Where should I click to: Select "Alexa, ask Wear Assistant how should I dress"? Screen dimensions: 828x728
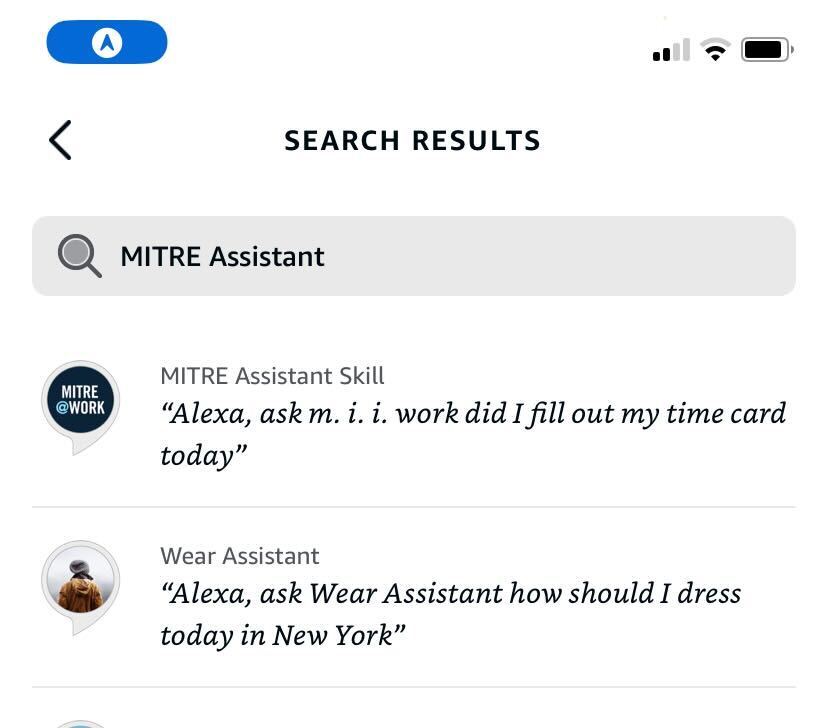(451, 593)
